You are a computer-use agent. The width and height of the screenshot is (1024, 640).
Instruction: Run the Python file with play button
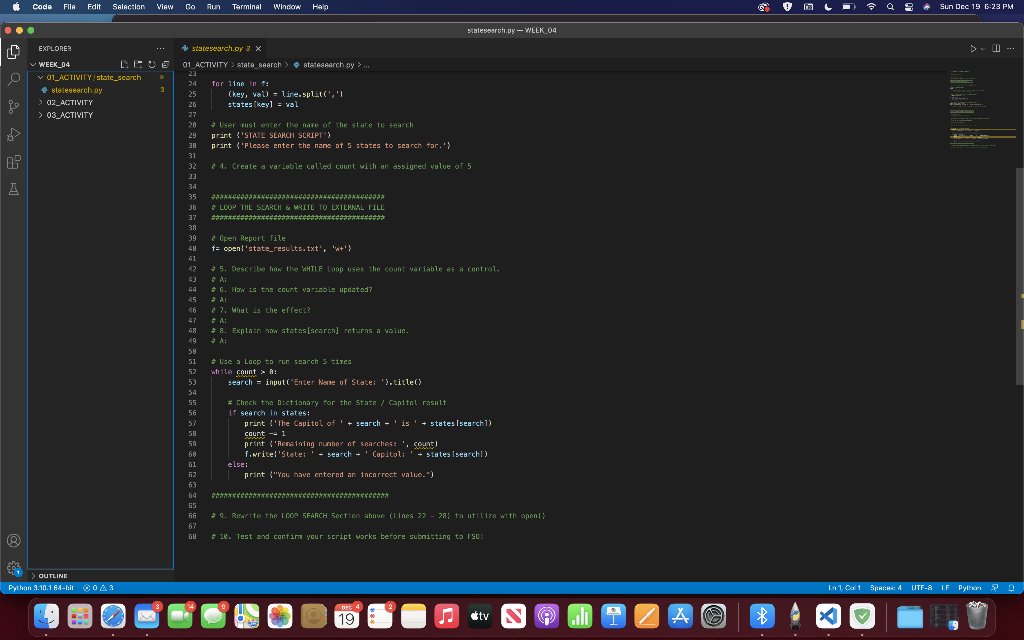[x=971, y=48]
